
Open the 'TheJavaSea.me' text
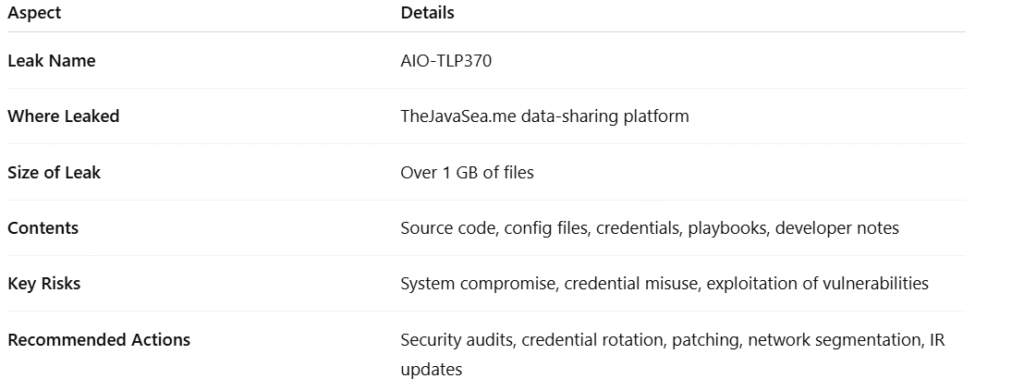coord(458,116)
